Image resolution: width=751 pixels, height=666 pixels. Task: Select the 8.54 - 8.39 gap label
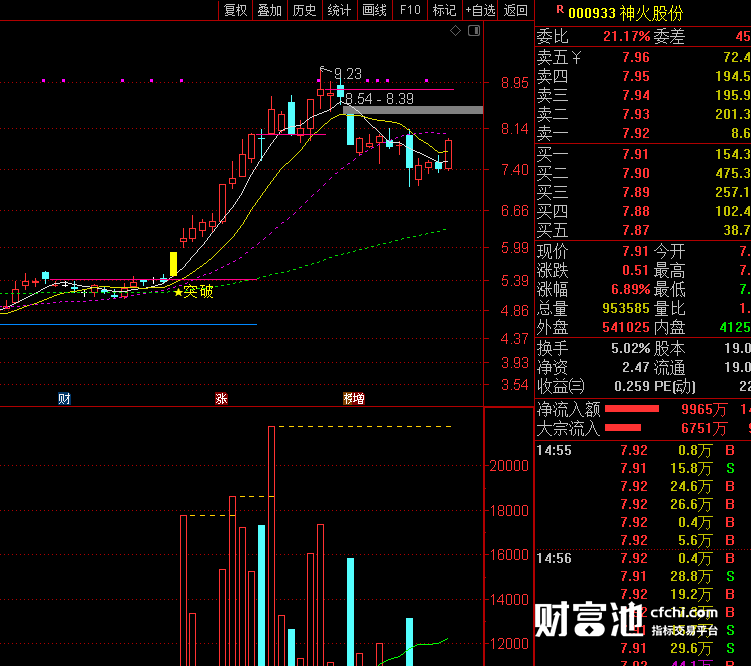pos(379,99)
